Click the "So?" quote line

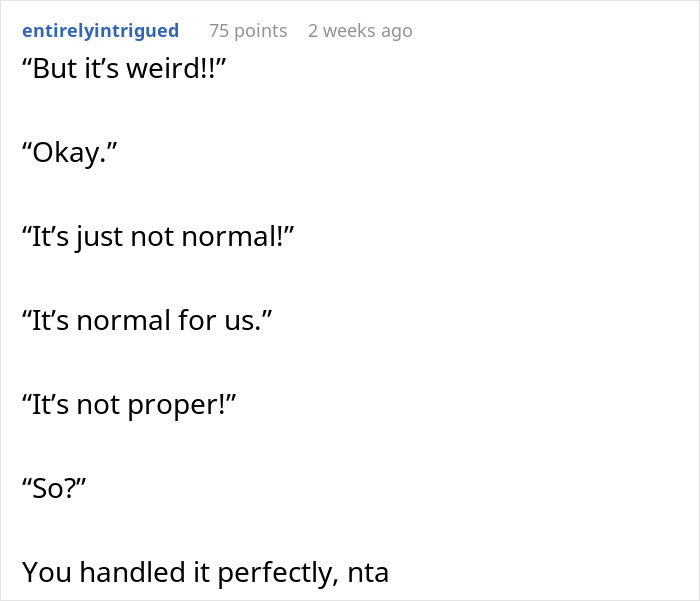(x=54, y=488)
